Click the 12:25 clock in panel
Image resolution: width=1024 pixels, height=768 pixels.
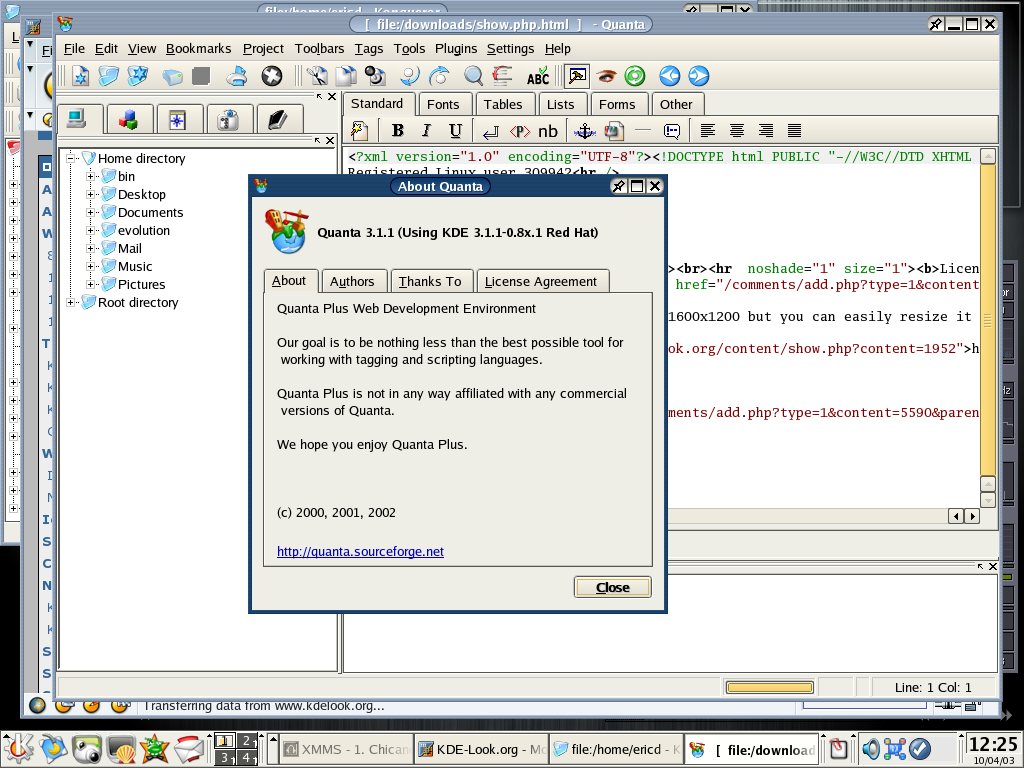993,744
